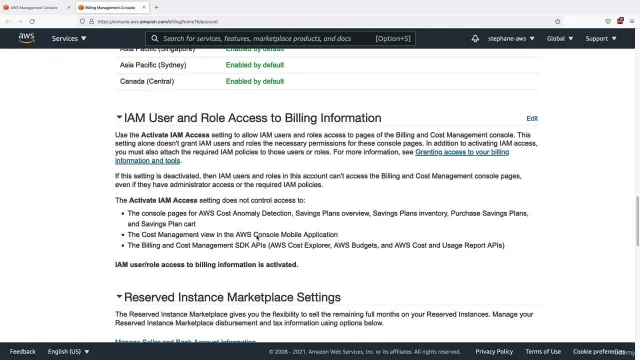Click the Firefox pocket save icon
This screenshot has height=360, width=640.
pos(608,21)
